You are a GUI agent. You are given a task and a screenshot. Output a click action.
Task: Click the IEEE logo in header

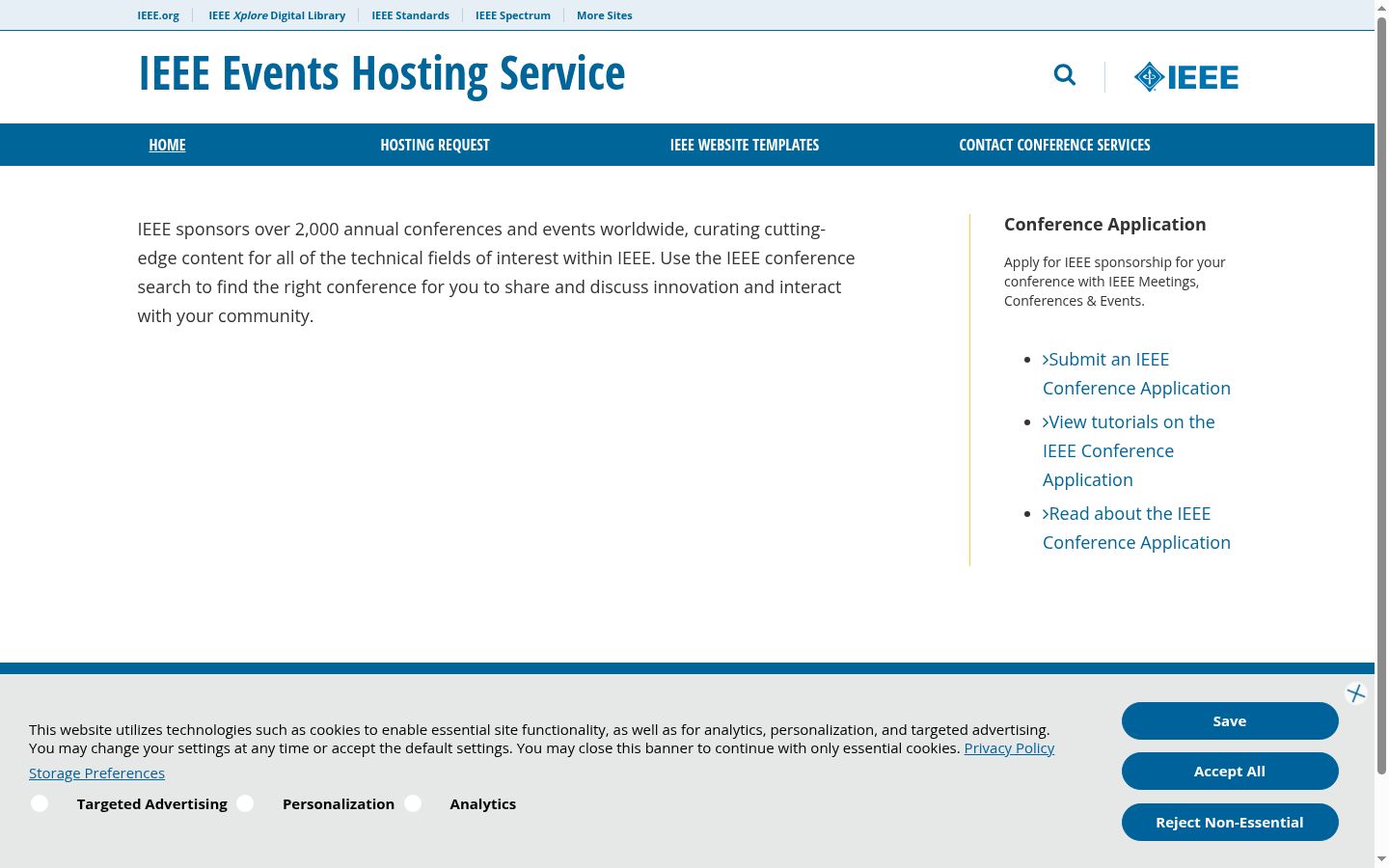point(1186,77)
